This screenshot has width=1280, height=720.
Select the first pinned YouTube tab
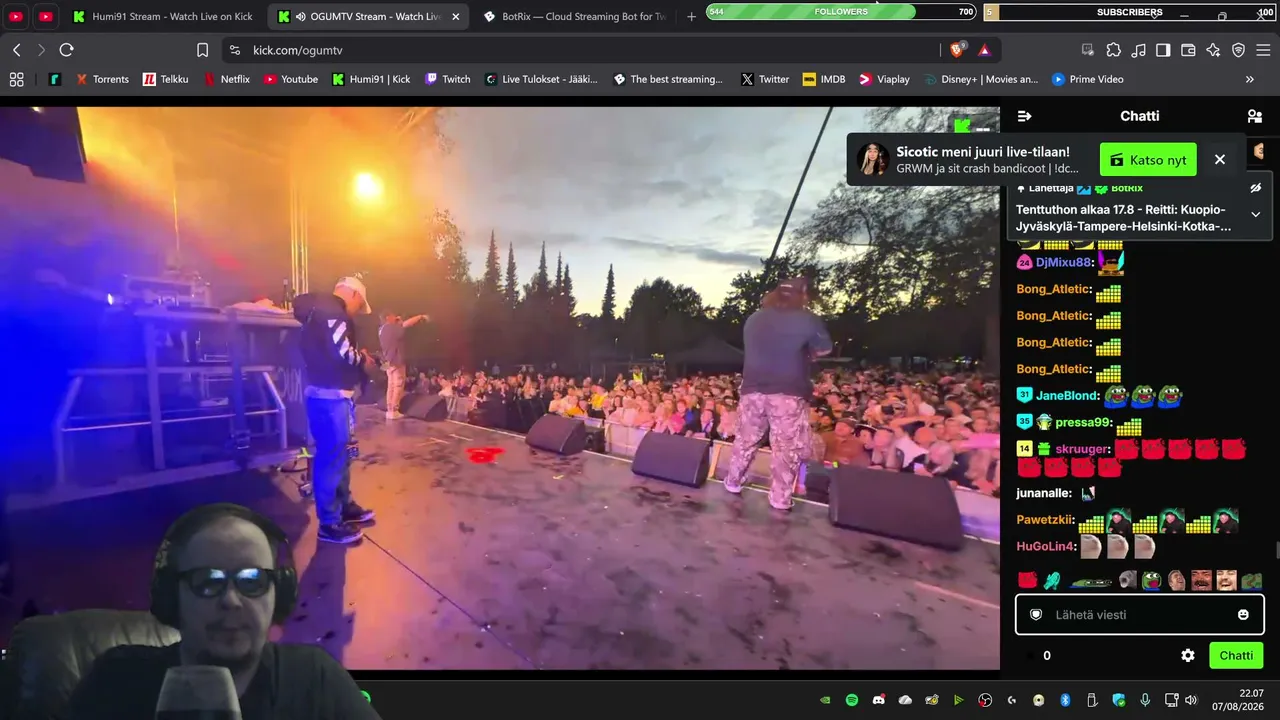coord(16,17)
